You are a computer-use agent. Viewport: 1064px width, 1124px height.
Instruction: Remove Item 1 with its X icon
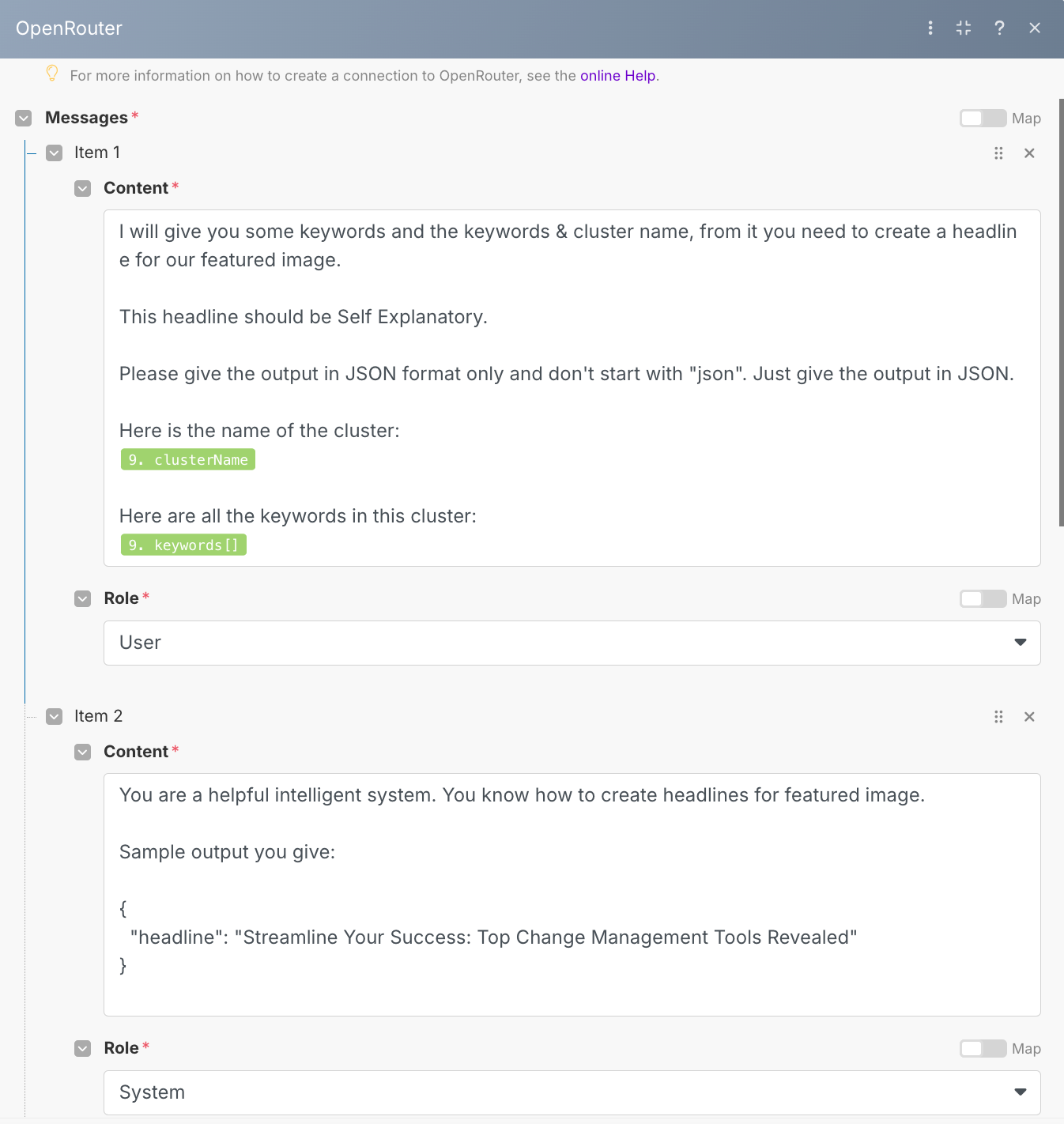1029,153
